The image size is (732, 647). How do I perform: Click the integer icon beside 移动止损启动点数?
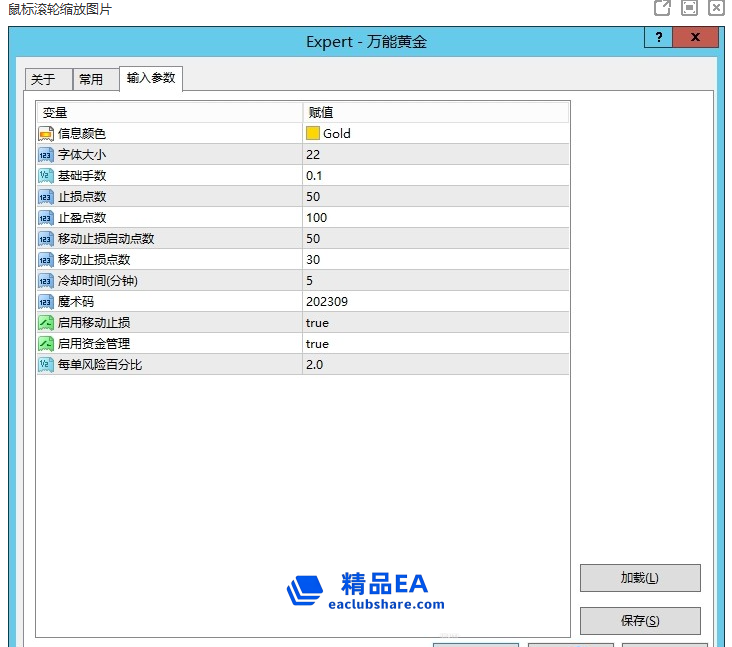(46, 239)
